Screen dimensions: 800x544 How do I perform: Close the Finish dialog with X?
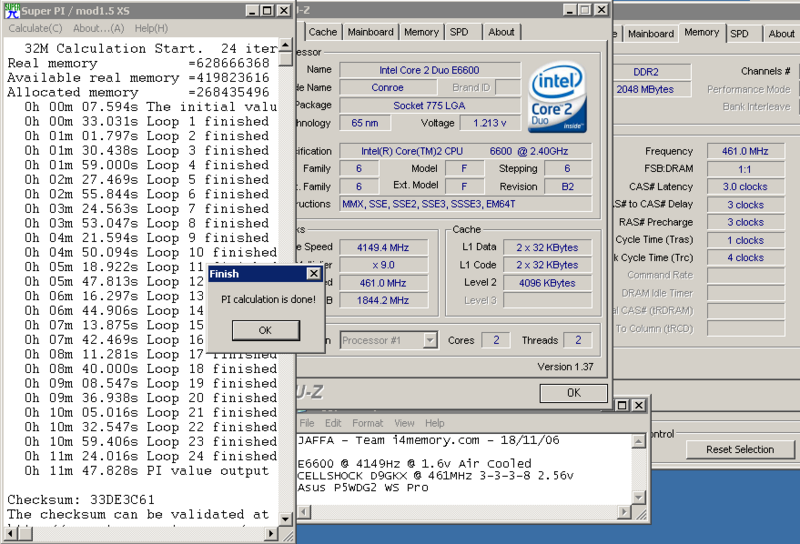point(313,273)
